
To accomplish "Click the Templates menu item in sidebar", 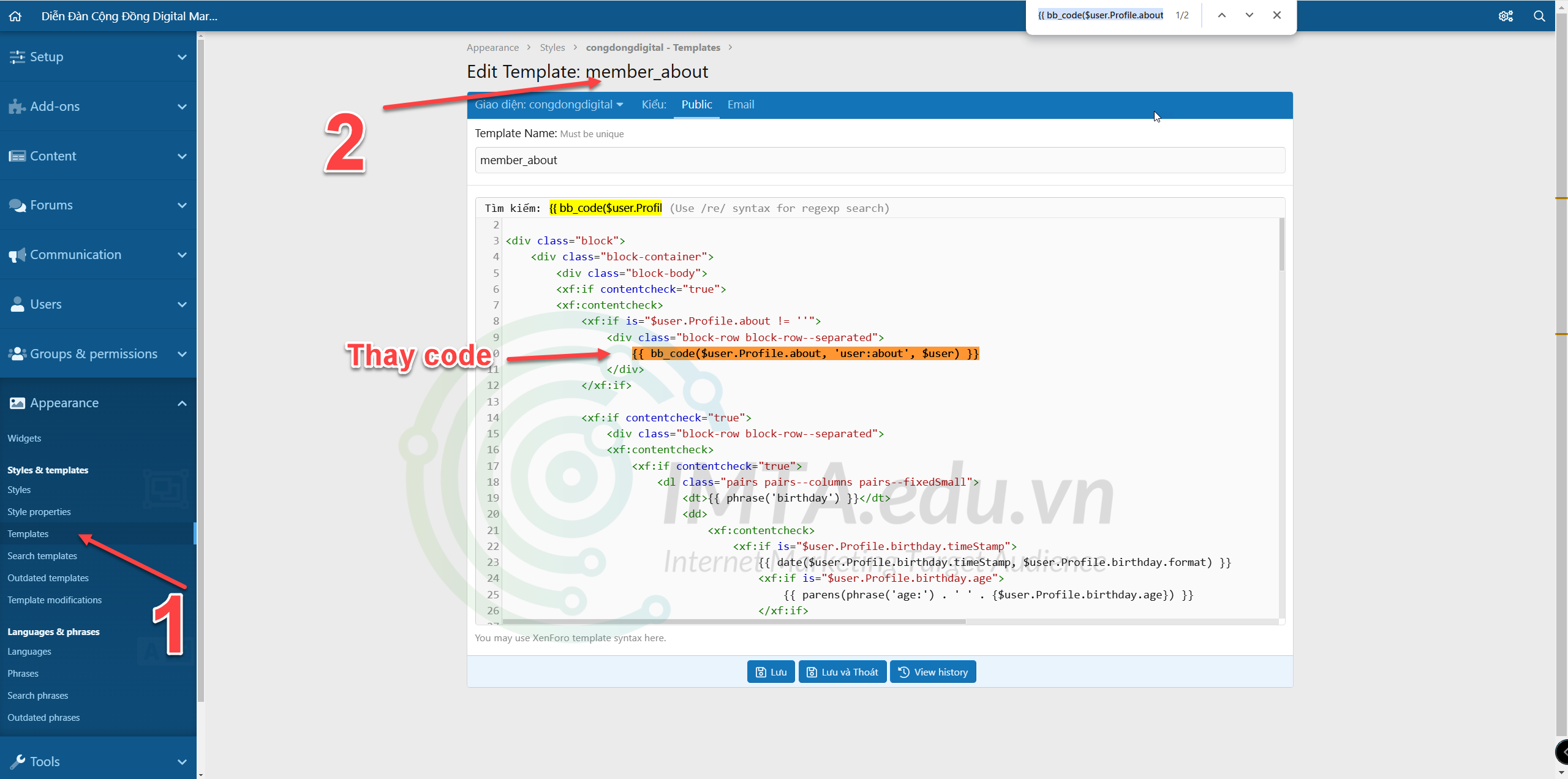I will (x=27, y=533).
